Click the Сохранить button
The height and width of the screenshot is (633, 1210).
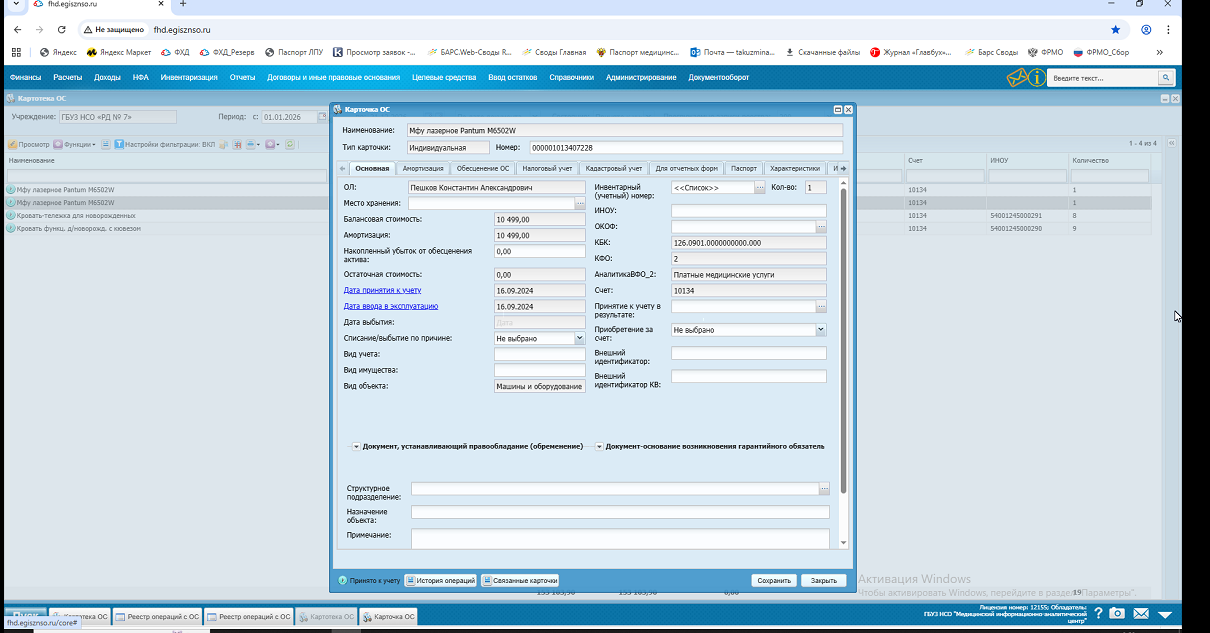(774, 580)
